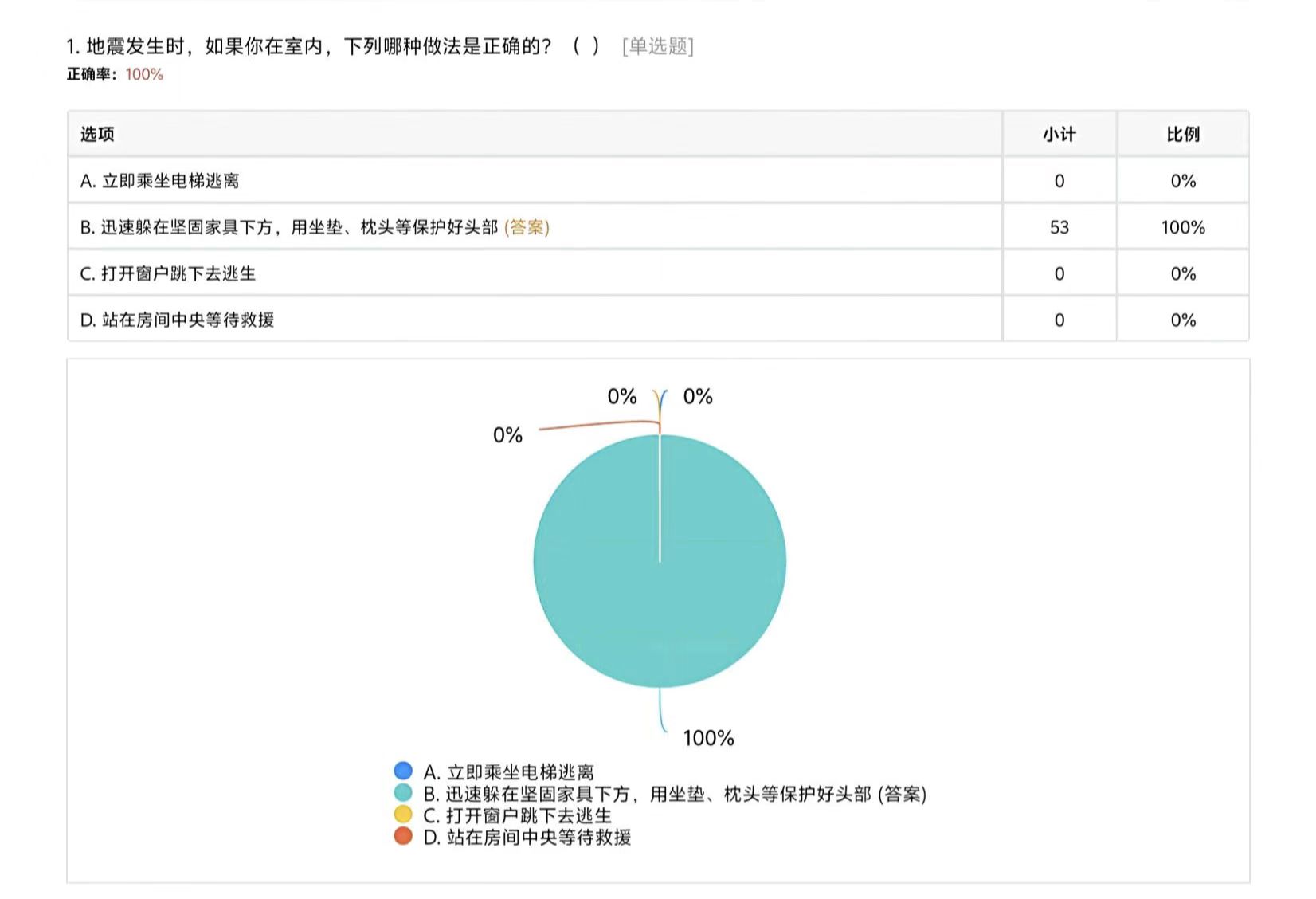Click the '小计' table column header
The height and width of the screenshot is (899, 1316).
(x=1059, y=134)
